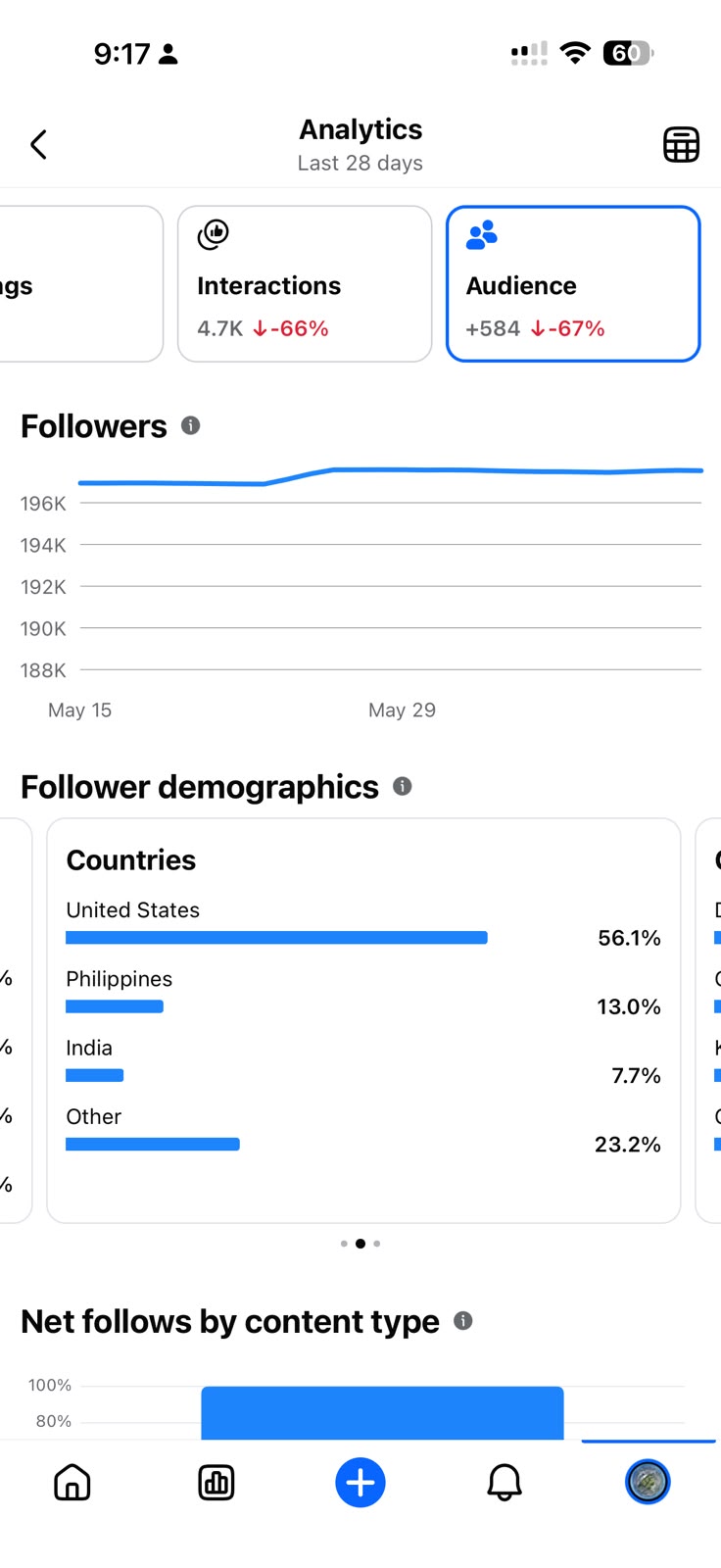Screen dimensions: 721x1568
Task: Open the table view icon at top right
Action: tap(681, 145)
